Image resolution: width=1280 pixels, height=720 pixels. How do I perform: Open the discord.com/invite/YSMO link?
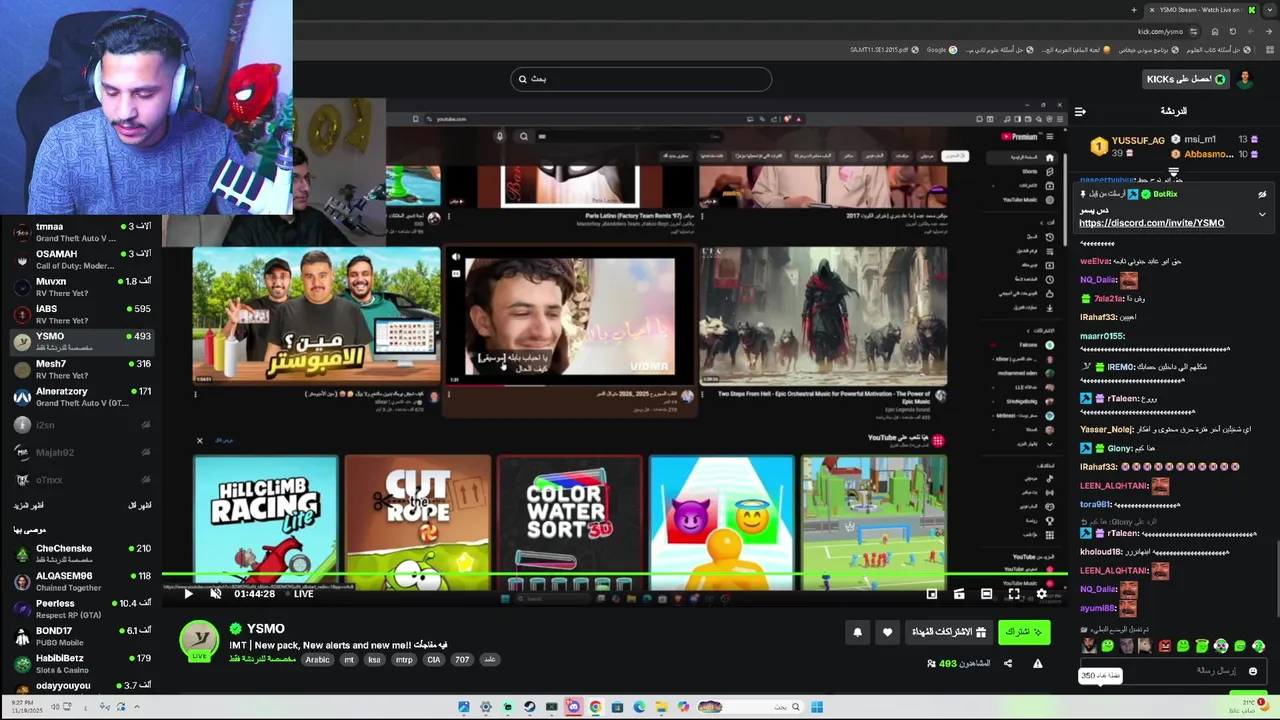1151,223
